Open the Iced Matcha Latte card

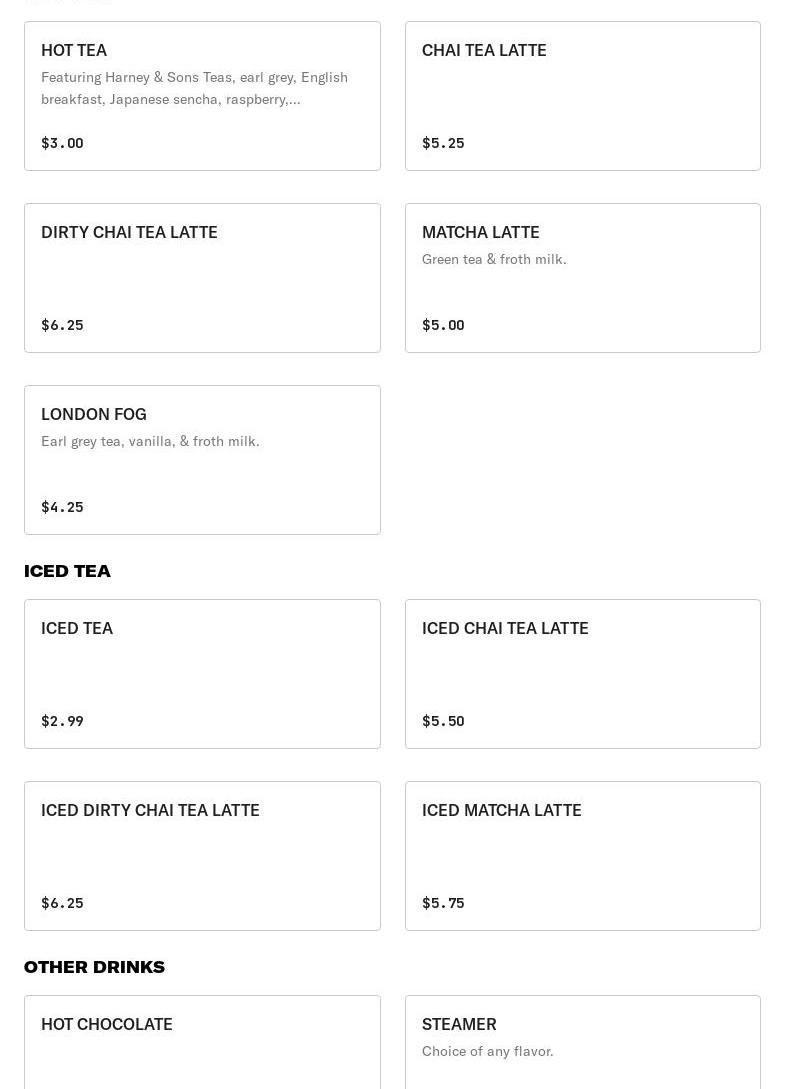click(582, 856)
